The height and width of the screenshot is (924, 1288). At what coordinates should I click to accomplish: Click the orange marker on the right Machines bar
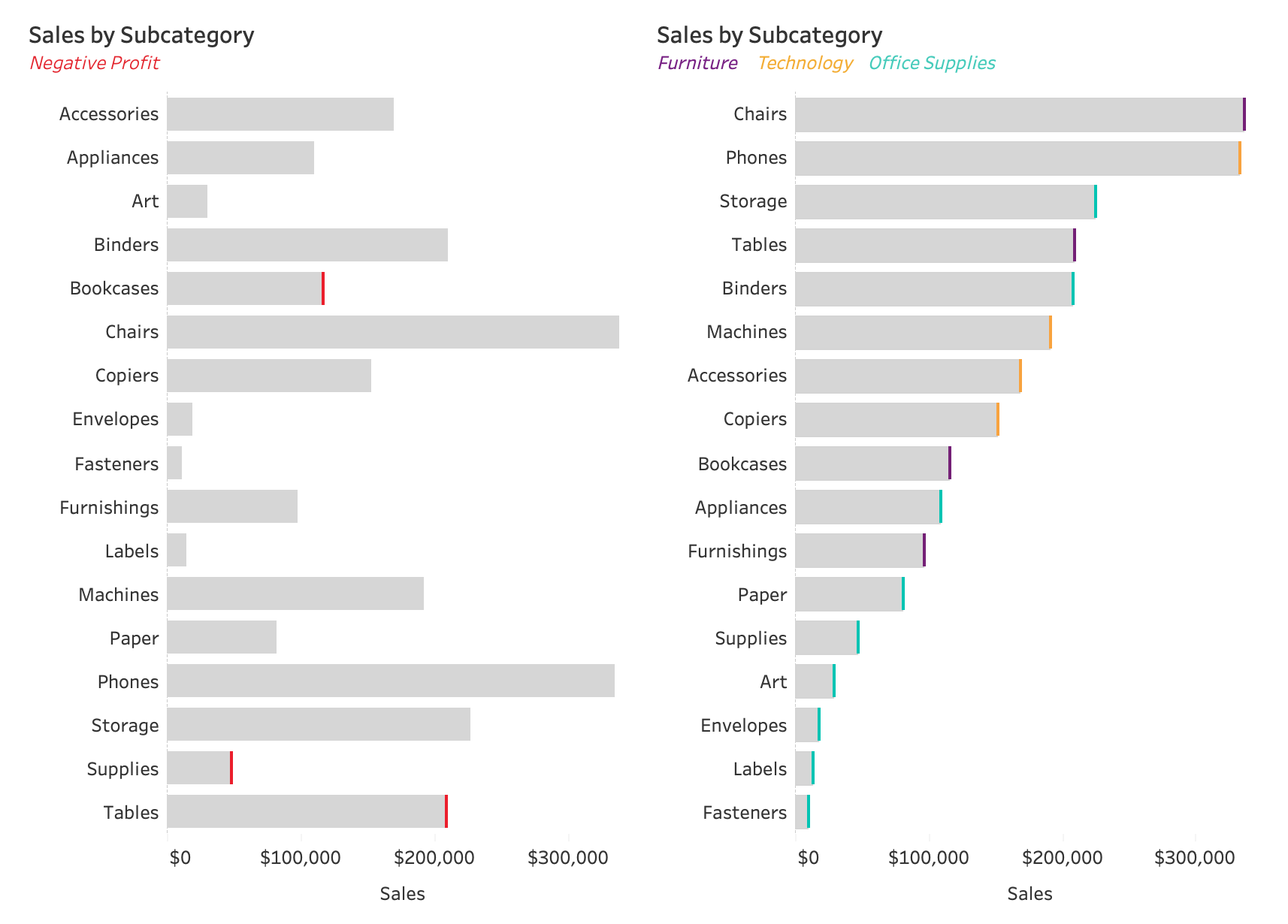pos(1051,332)
